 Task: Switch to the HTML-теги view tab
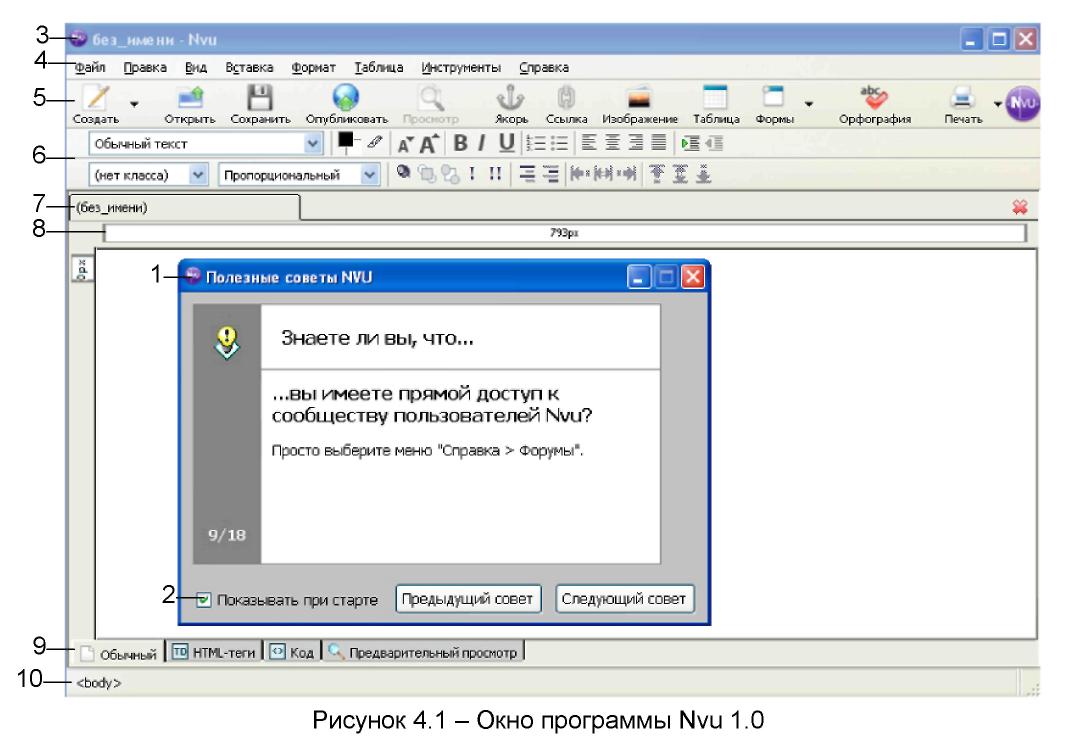[x=214, y=653]
